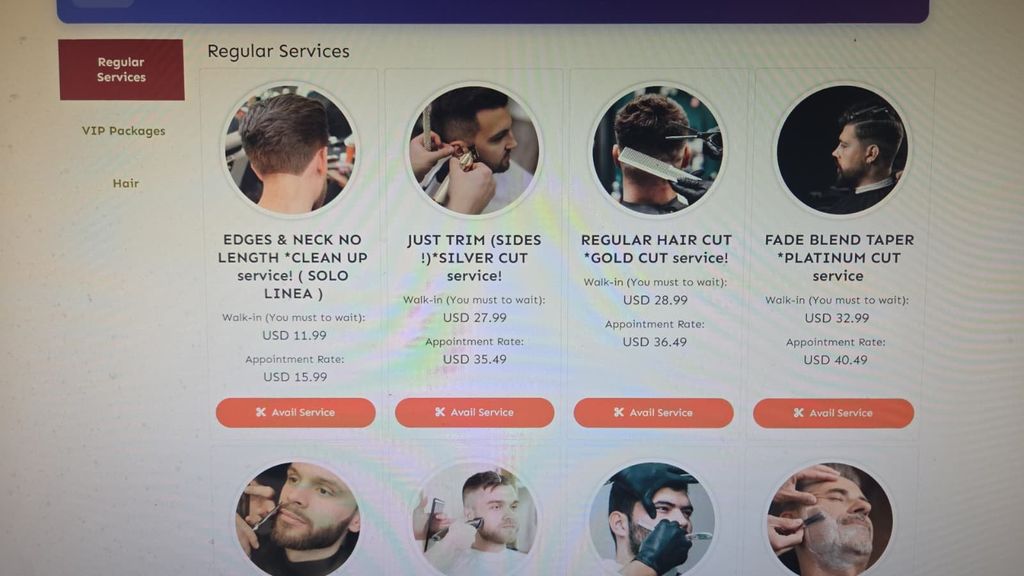Viewport: 1024px width, 576px height.
Task: Open the Fade Blend Taper photo
Action: (842, 150)
